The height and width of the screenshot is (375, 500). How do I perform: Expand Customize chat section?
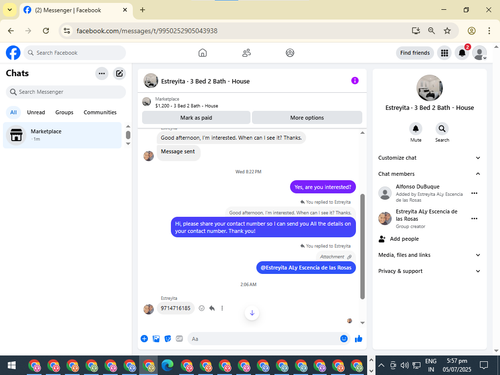[x=429, y=158]
